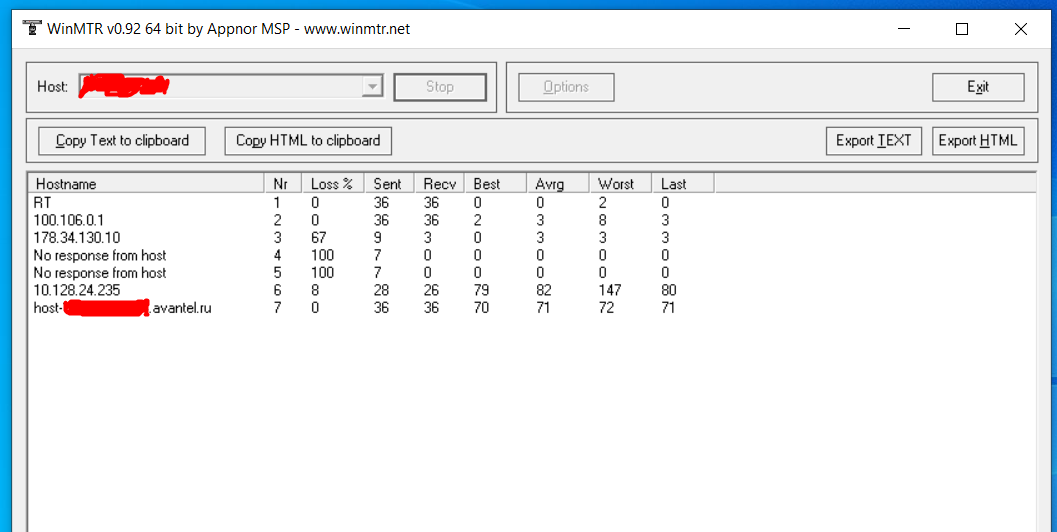Click sent value 28 in hop 6
The image size is (1057, 532).
(382, 291)
